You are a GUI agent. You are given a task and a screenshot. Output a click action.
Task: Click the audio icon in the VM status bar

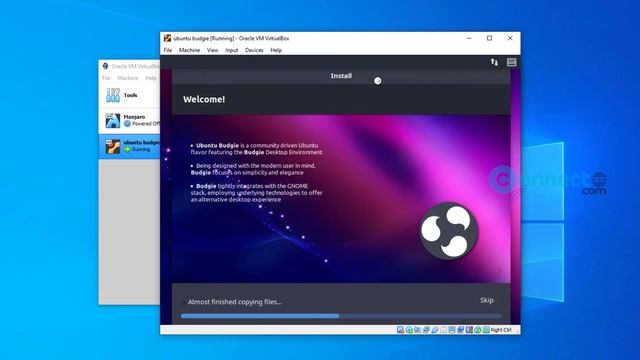(x=417, y=330)
